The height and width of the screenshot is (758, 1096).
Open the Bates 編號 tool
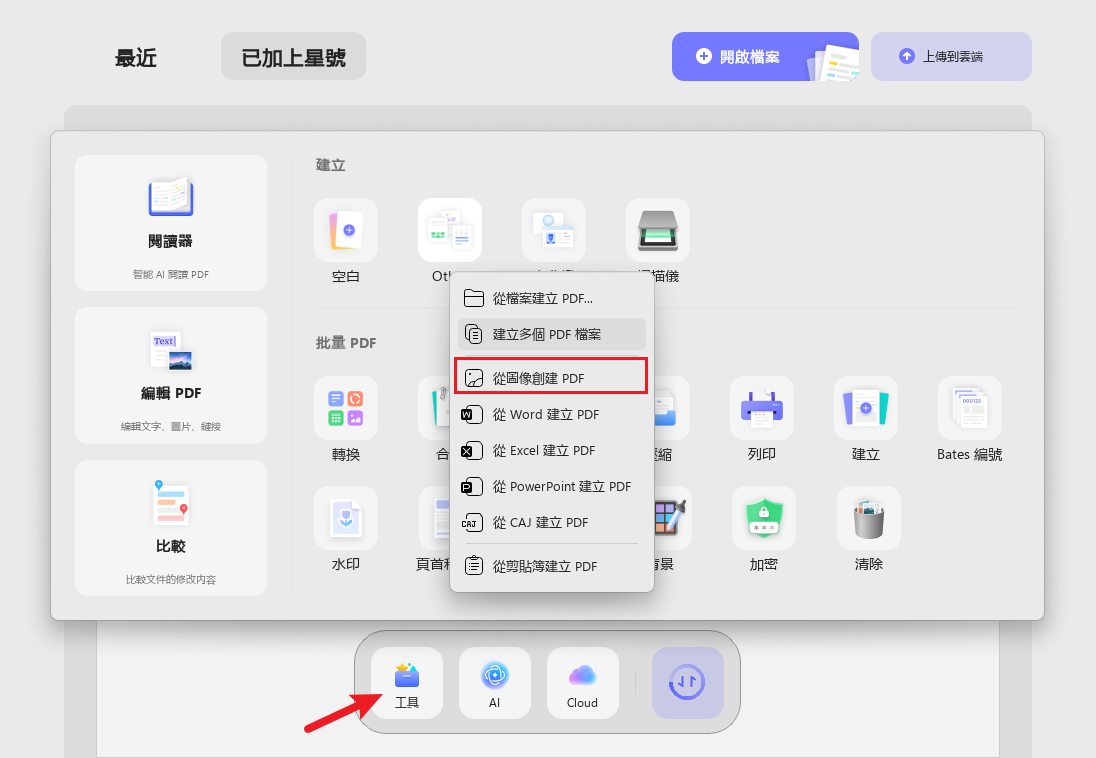[x=969, y=408]
